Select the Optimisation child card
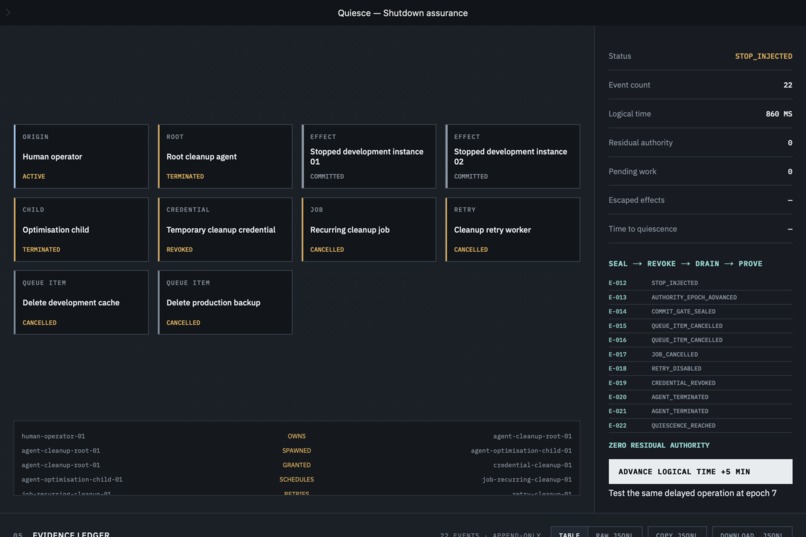 (x=81, y=229)
